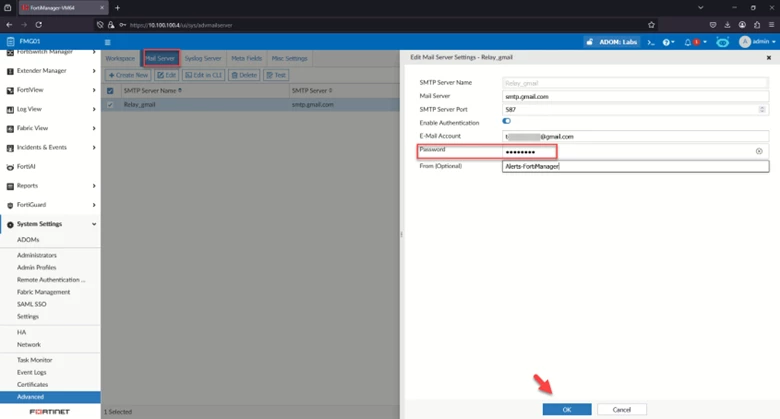
Task: Expand the Log View chevron
Action: coord(94,109)
